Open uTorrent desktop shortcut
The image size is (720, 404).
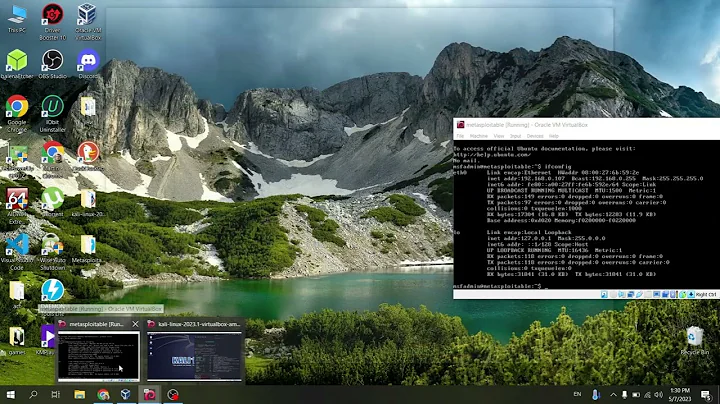[x=52, y=202]
